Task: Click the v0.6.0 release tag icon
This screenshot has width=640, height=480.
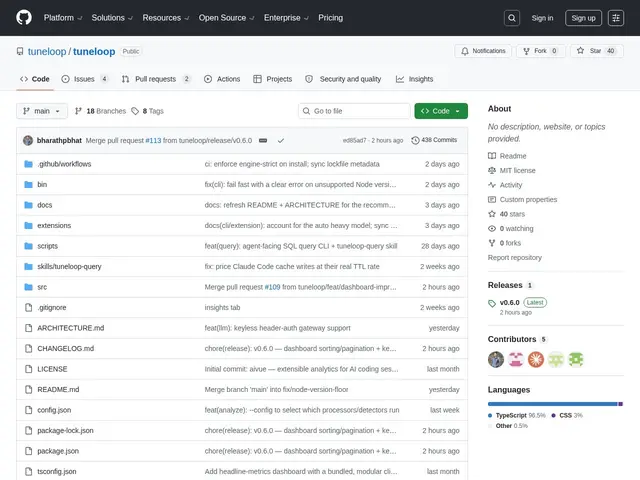Action: tap(492, 303)
